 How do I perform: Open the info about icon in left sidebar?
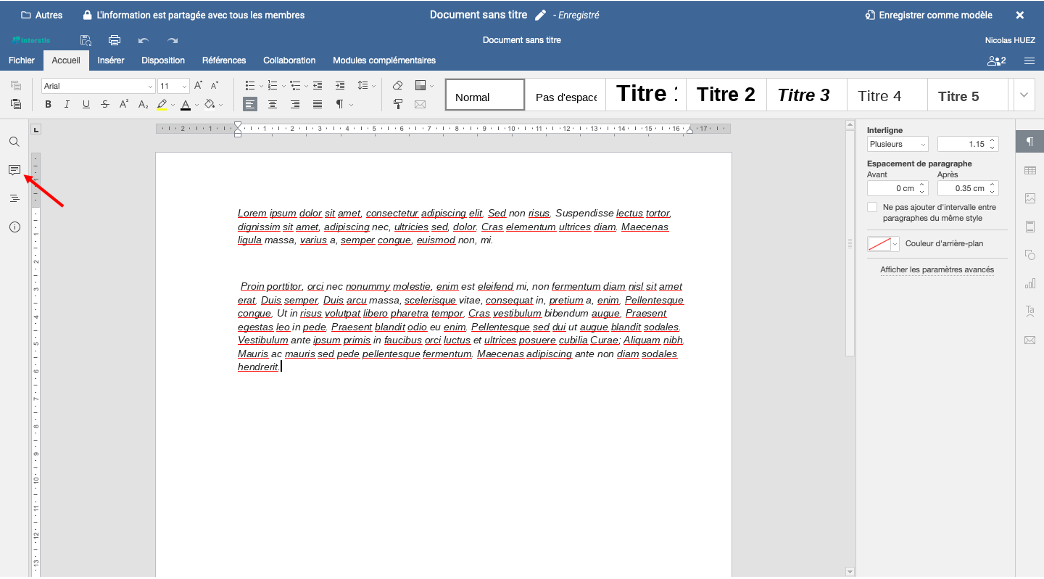pyautogui.click(x=14, y=227)
